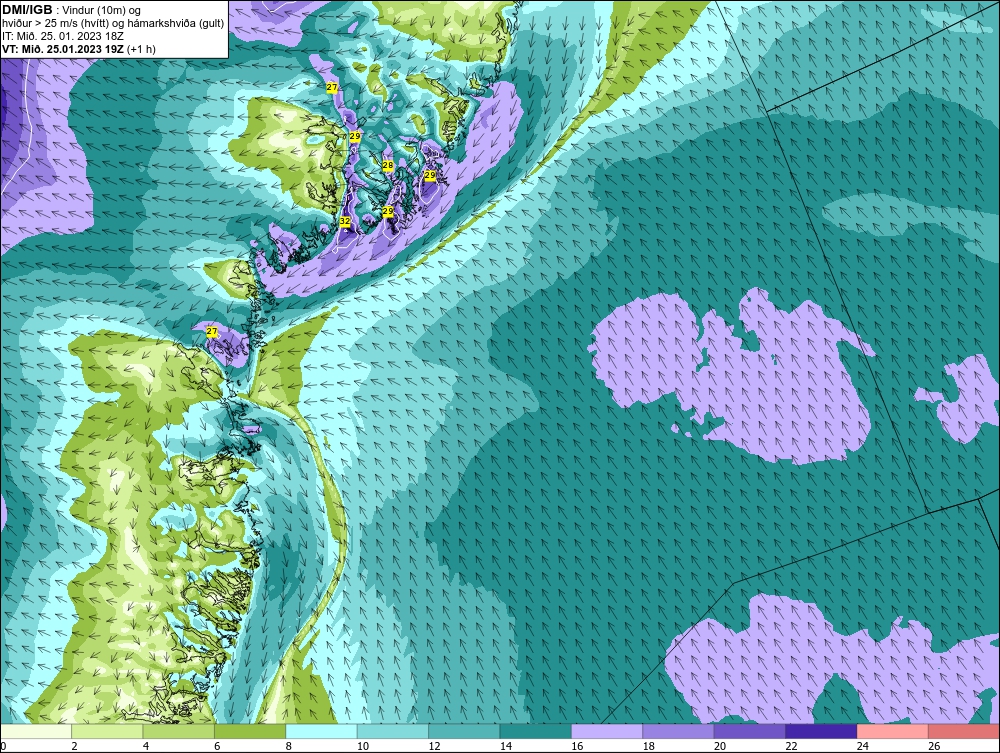This screenshot has width=1000, height=753.
Task: Click the legend scale number "14"
Action: tap(506, 746)
